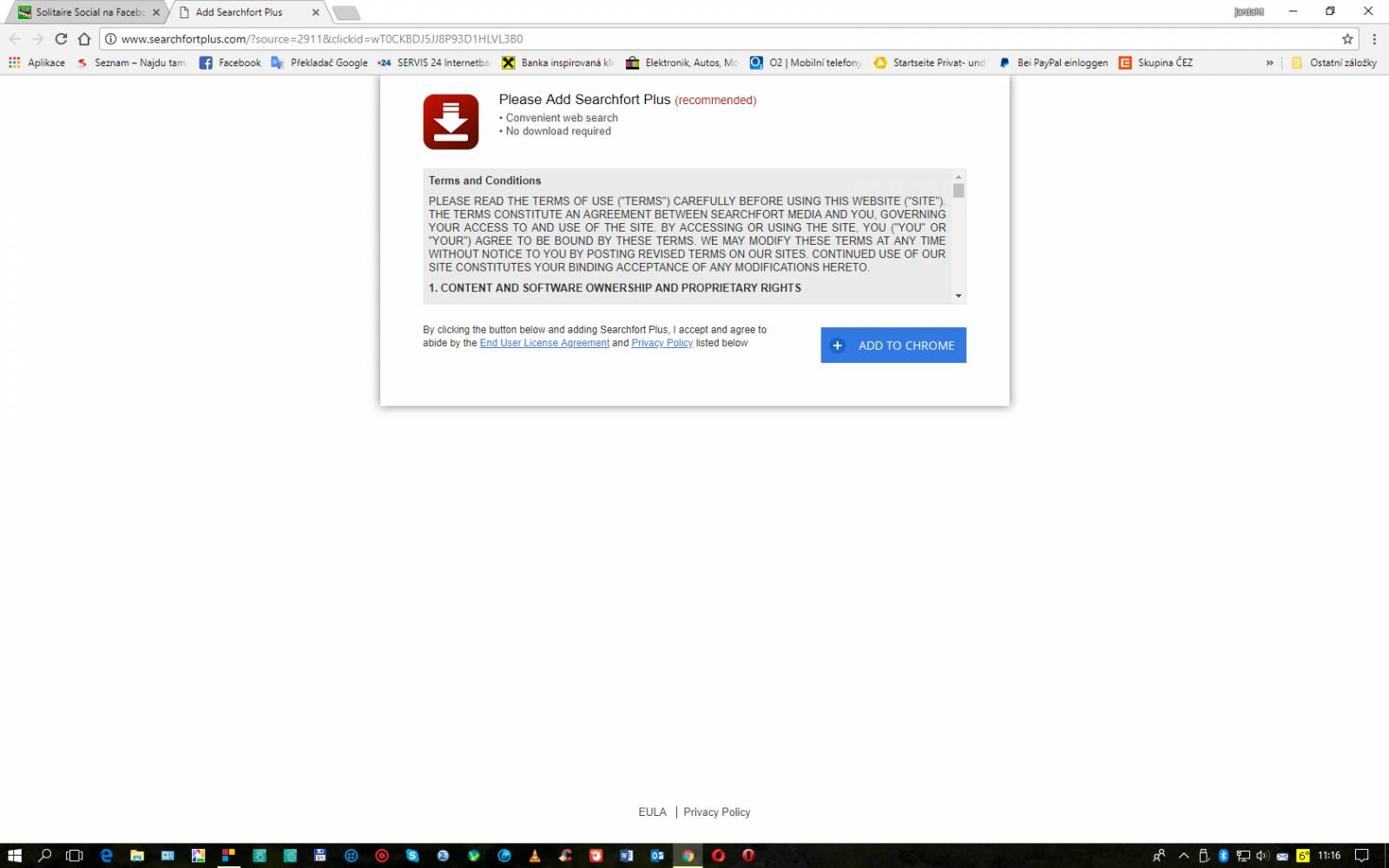This screenshot has width=1389, height=868.
Task: Click the Google Chrome taskbar icon
Action: click(688, 855)
